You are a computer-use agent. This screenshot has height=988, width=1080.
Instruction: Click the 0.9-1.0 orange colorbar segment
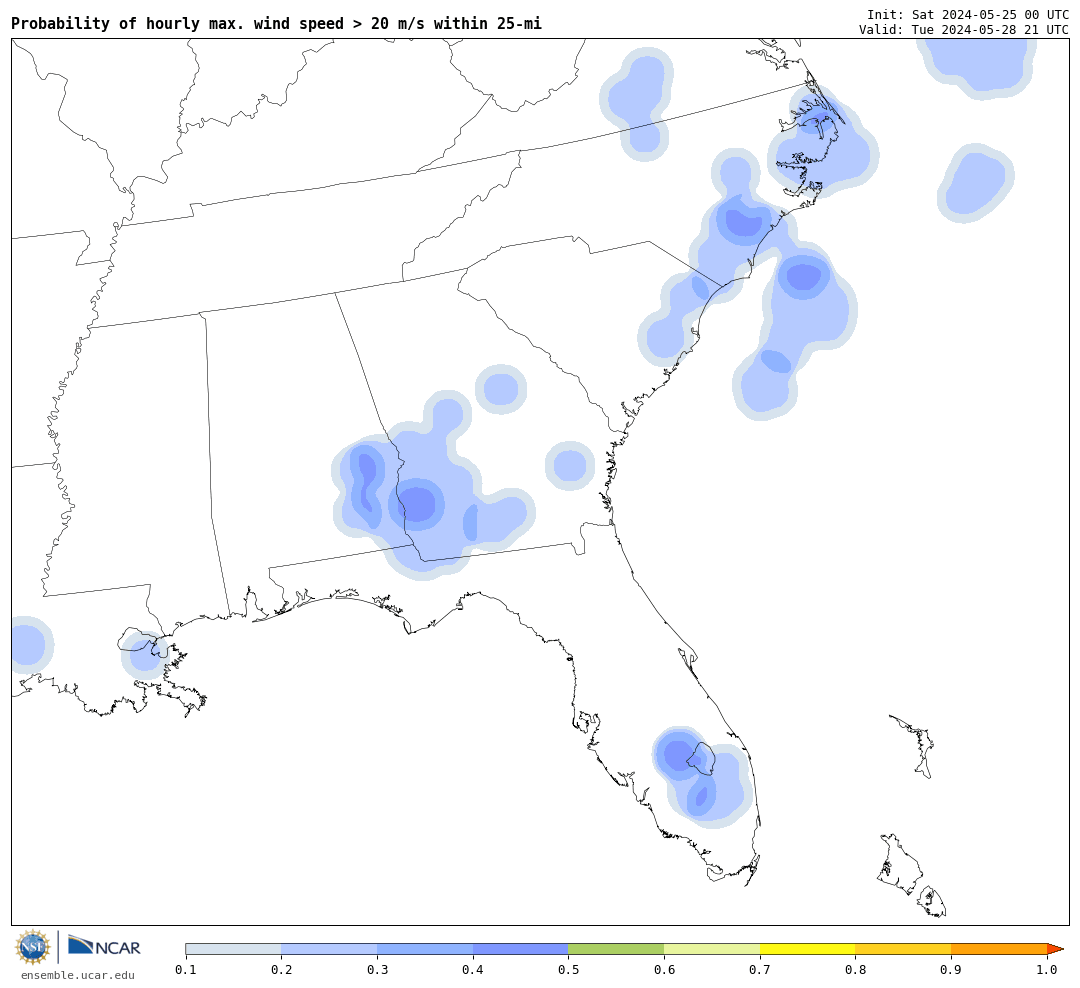(x=999, y=949)
